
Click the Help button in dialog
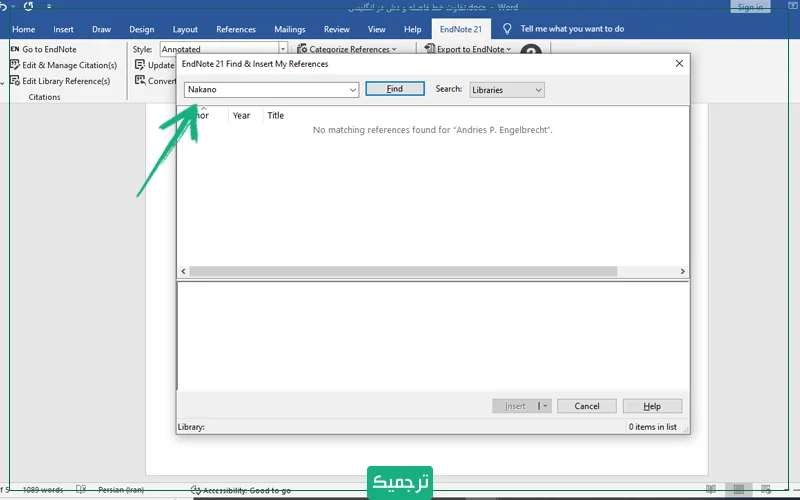(652, 406)
